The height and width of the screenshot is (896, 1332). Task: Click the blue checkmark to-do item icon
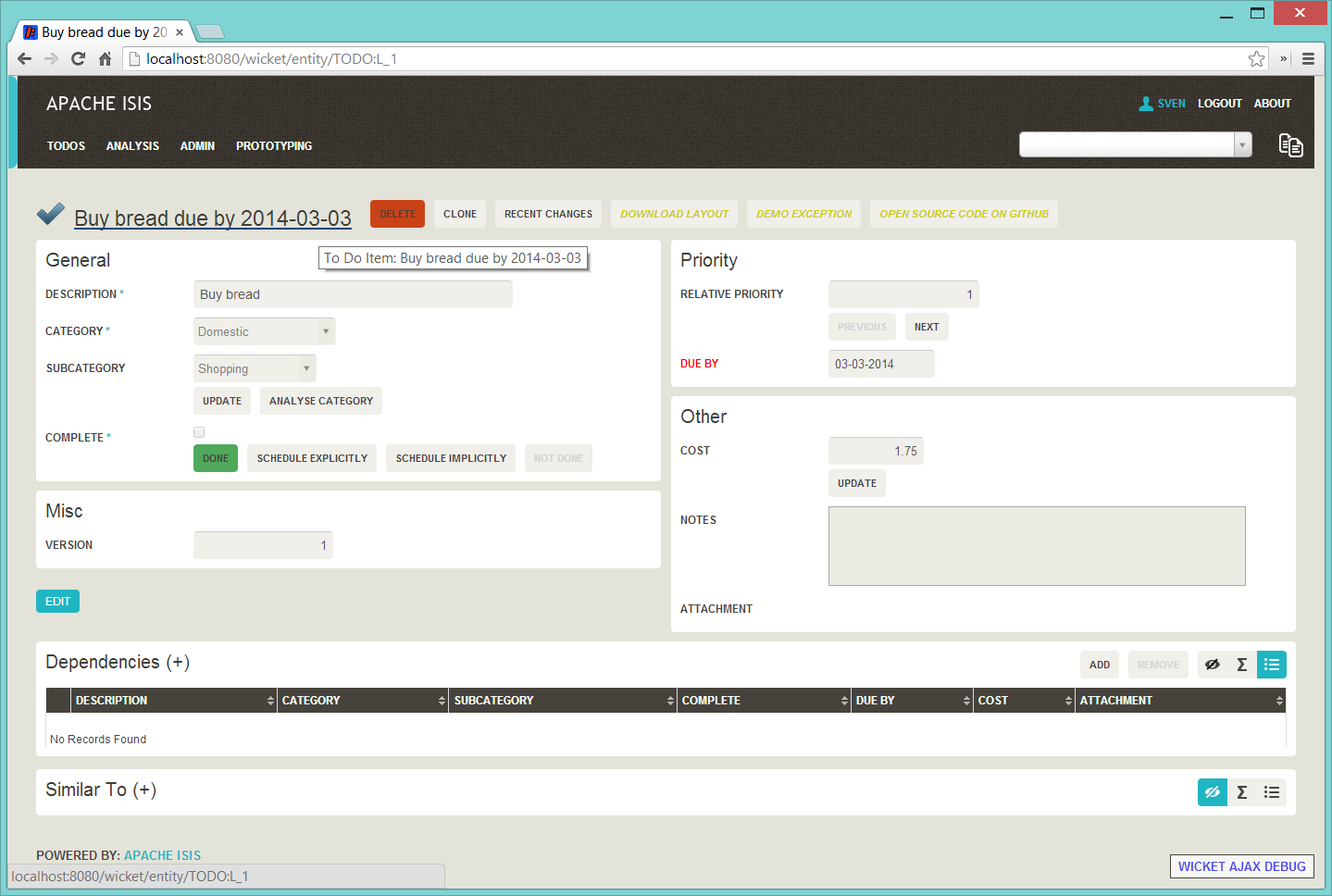[x=51, y=215]
